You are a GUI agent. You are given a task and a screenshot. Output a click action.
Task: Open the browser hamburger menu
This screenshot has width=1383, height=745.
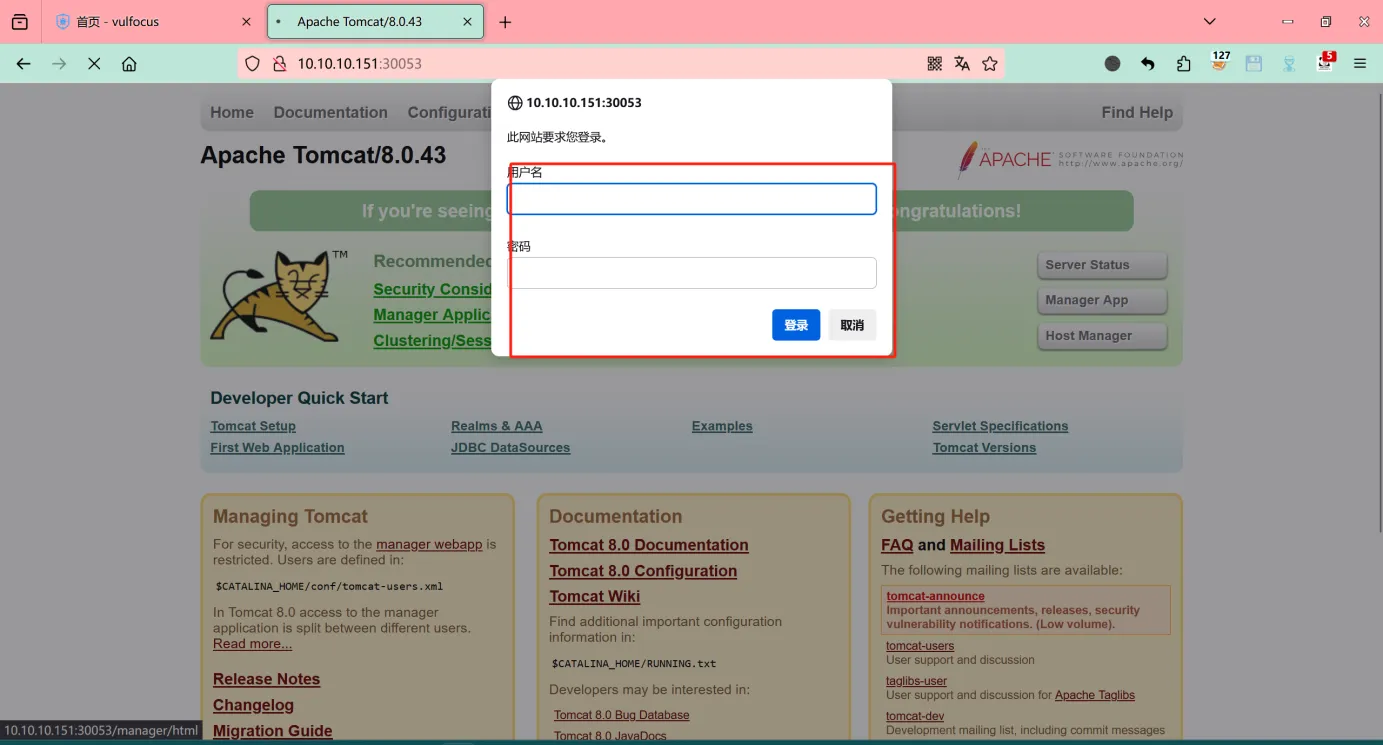click(1360, 64)
